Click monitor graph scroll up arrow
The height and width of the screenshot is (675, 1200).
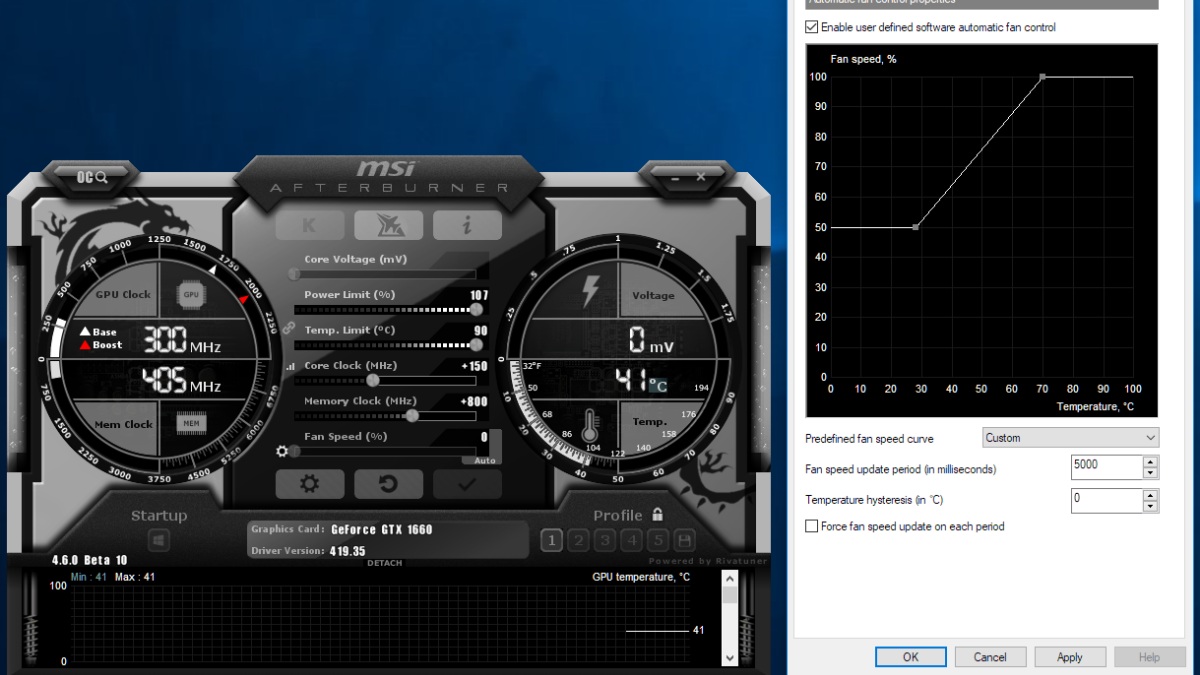tap(728, 579)
